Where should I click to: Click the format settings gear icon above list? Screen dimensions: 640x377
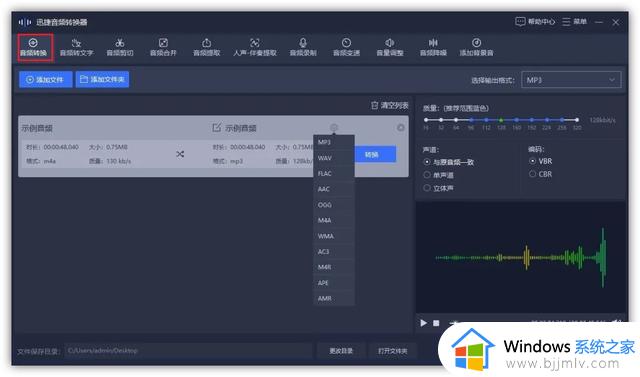coord(334,127)
